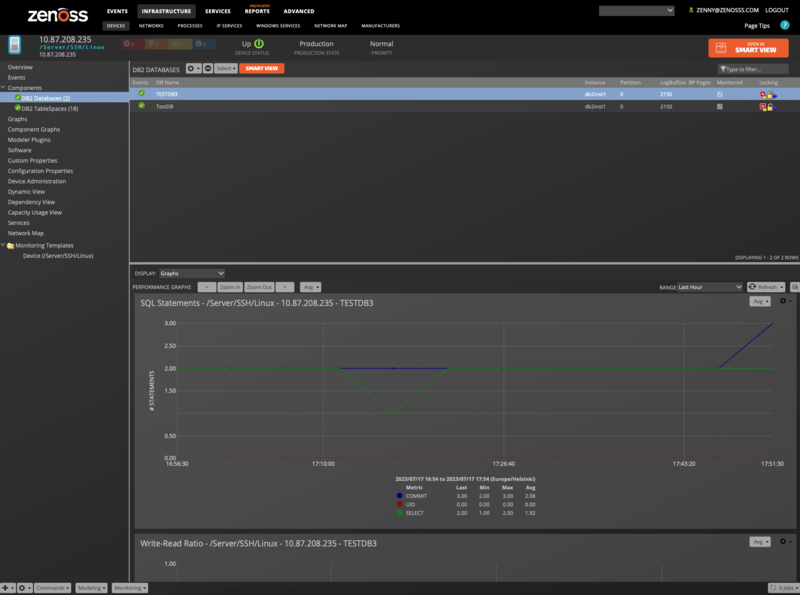The width and height of the screenshot is (800, 595).
Task: Open the REPORTS top menu
Action: 257,11
